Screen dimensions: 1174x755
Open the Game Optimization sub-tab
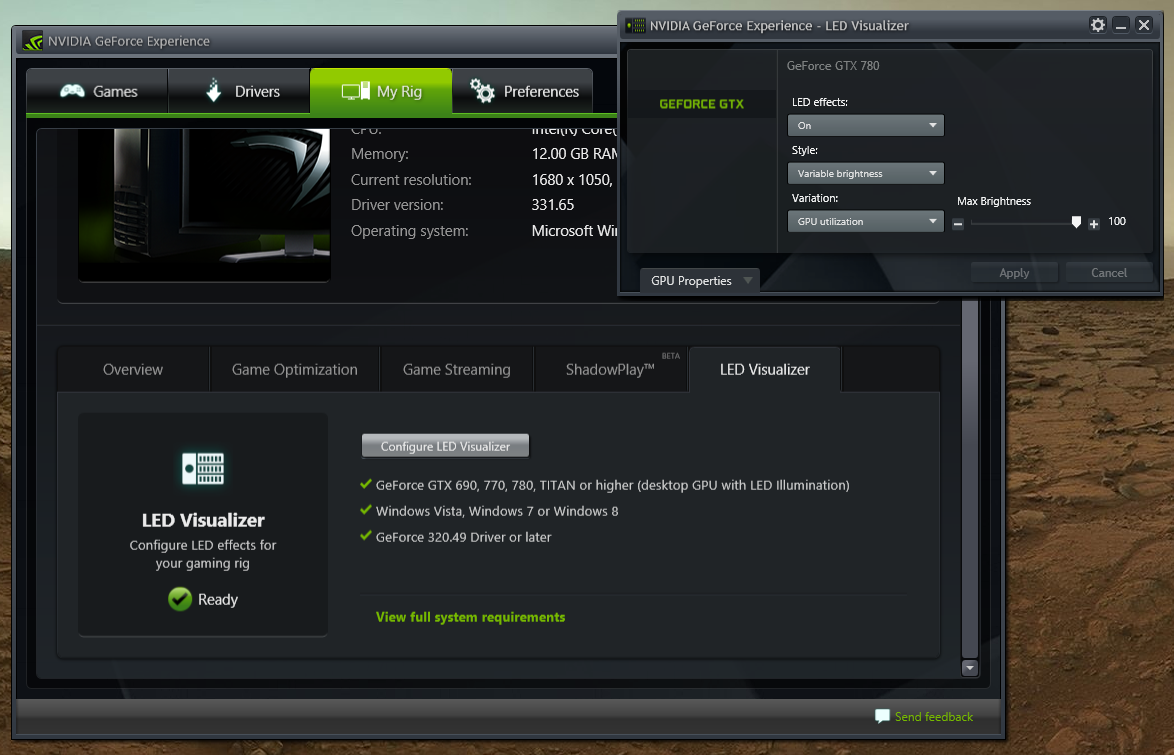(x=295, y=369)
